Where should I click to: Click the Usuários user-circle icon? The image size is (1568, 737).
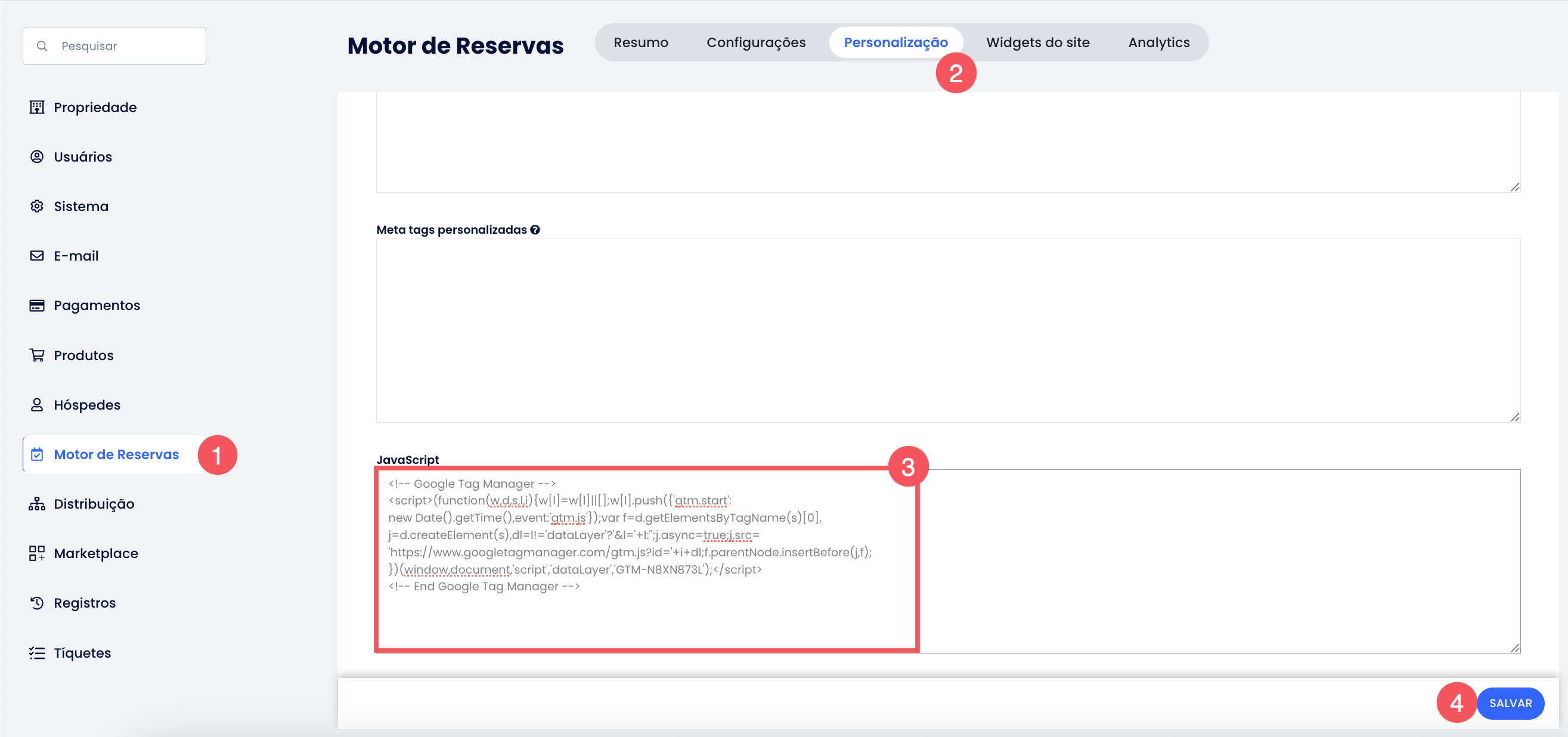pos(36,156)
